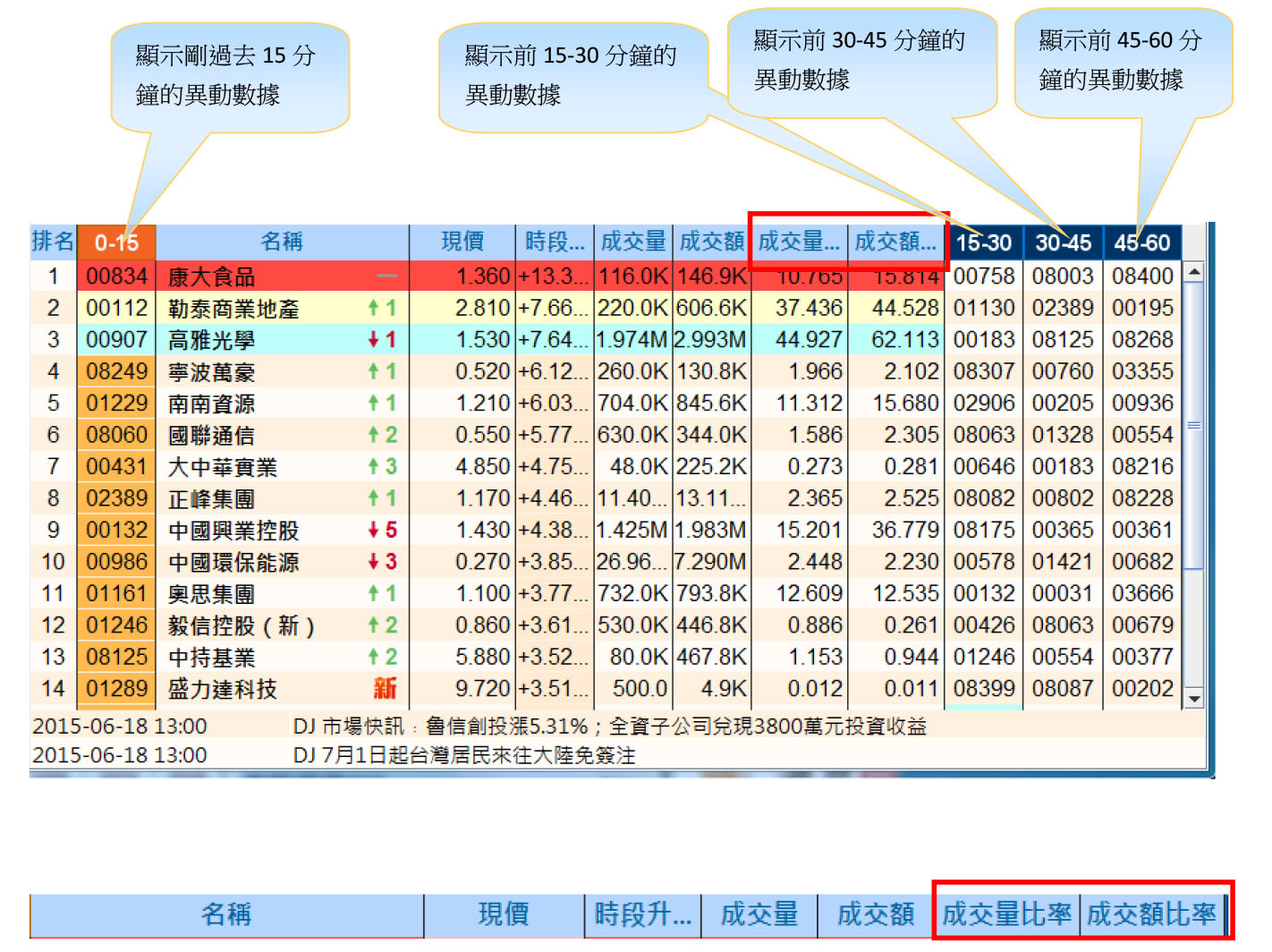Open 奧思集團 stock entry

[212, 594]
